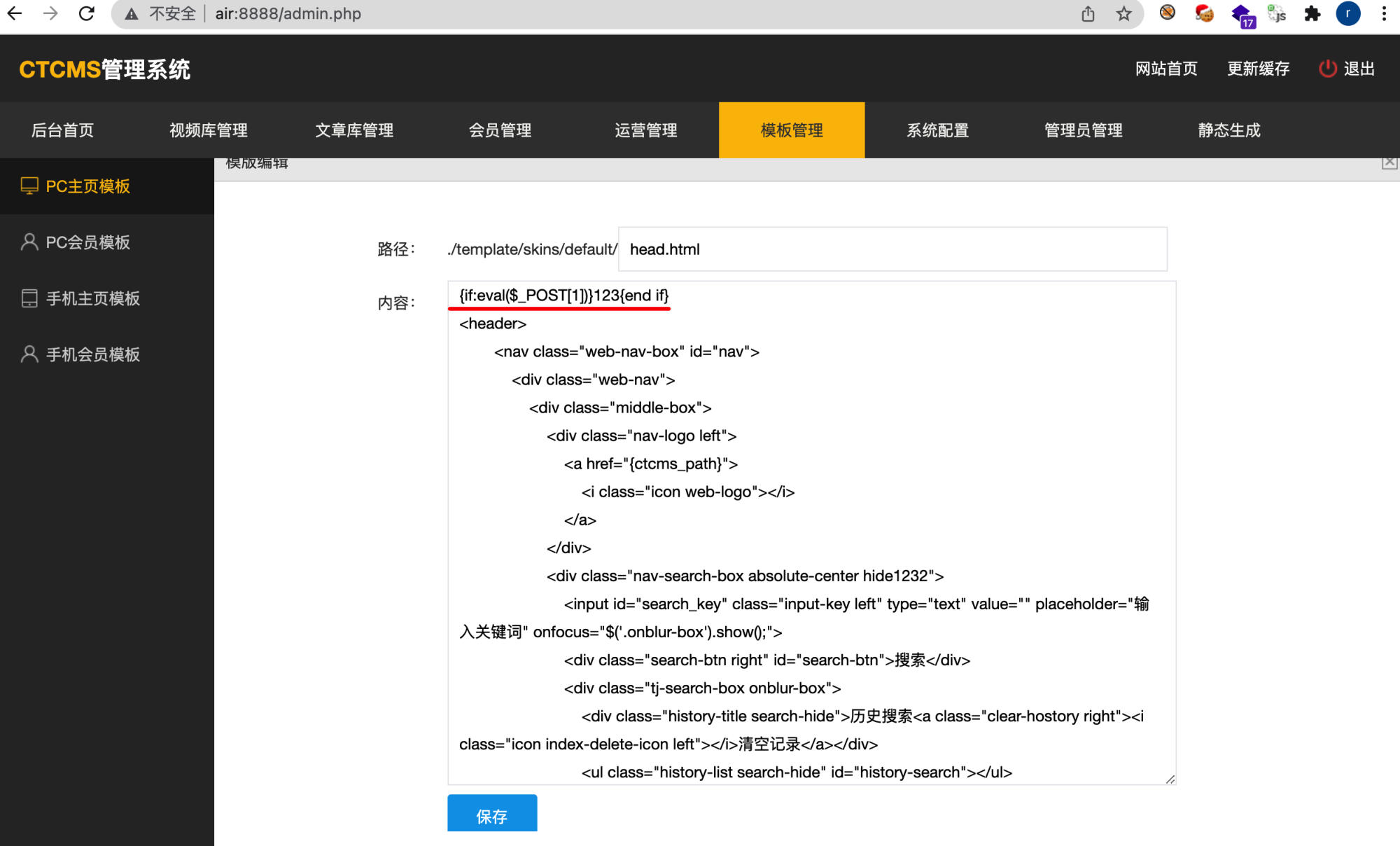The width and height of the screenshot is (1400, 846).
Task: Click the browser reload icon
Action: coord(86,13)
